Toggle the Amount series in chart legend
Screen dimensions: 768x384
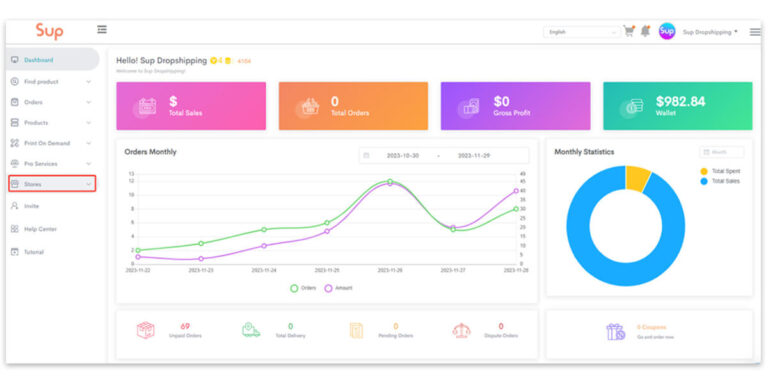(x=338, y=288)
